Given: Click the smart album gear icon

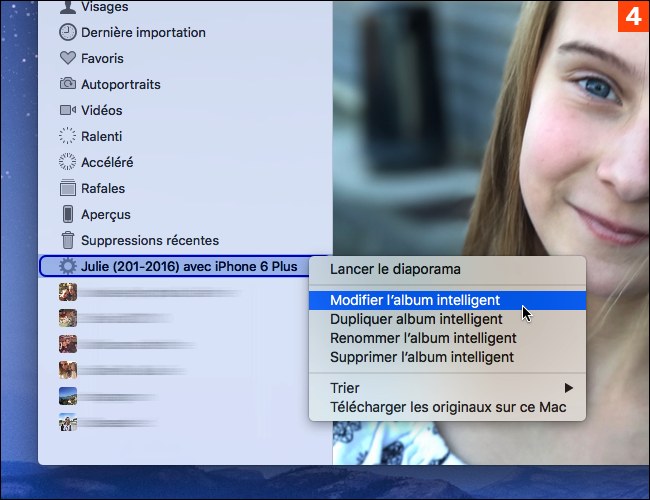Looking at the screenshot, I should tap(68, 266).
